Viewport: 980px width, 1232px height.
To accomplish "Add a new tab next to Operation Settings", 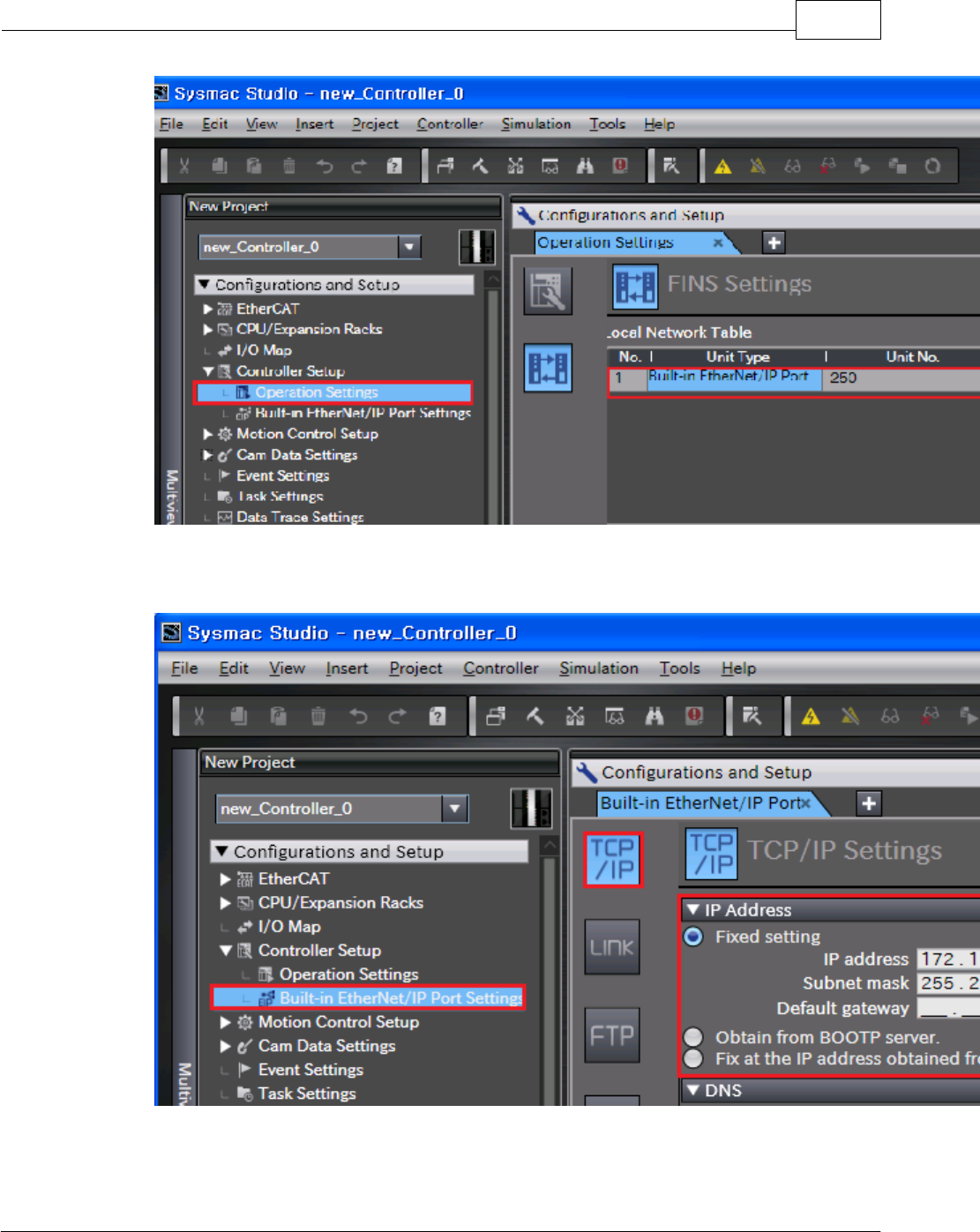I will point(774,243).
